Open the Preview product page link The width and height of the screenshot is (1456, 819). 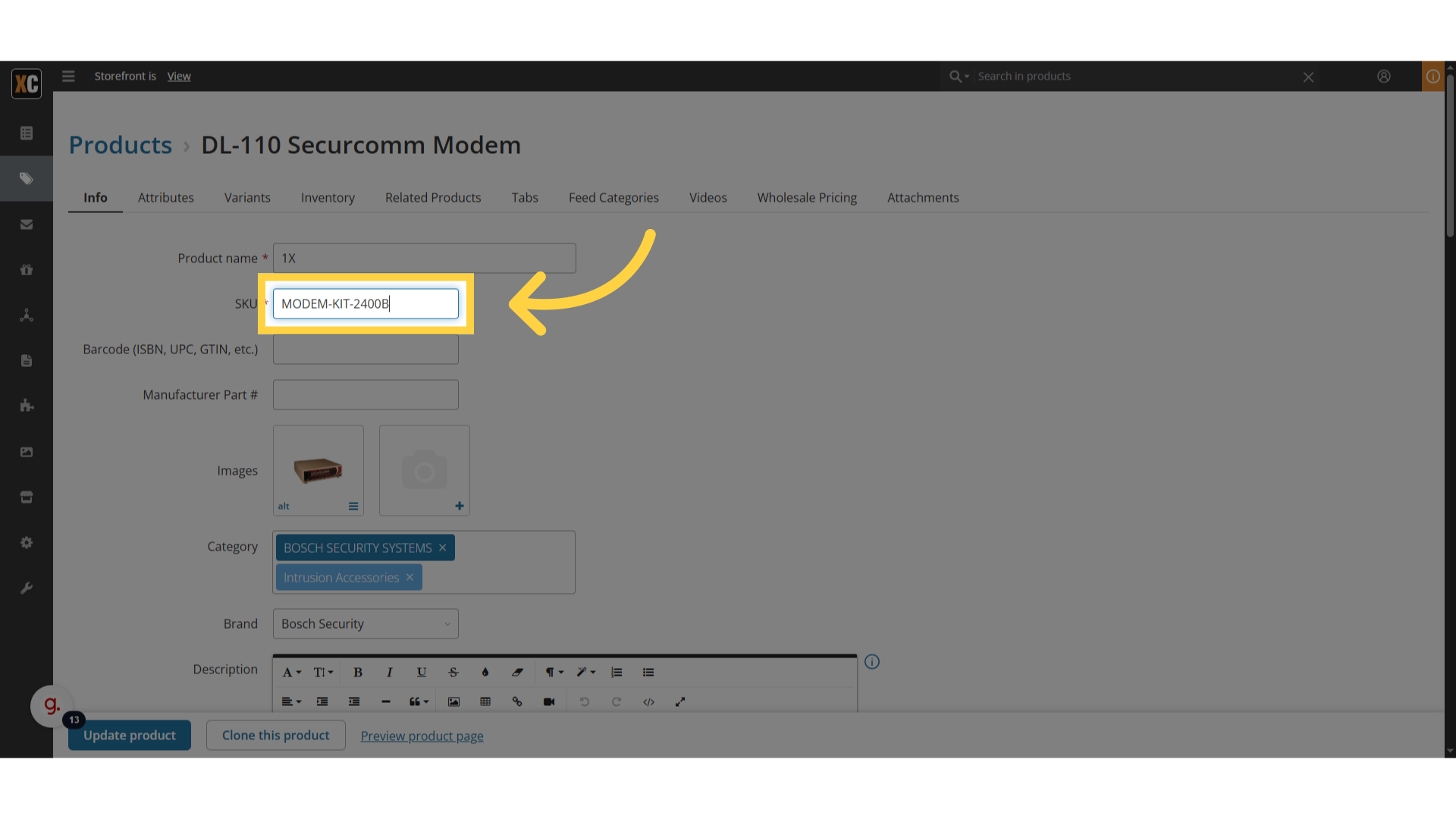tap(422, 736)
